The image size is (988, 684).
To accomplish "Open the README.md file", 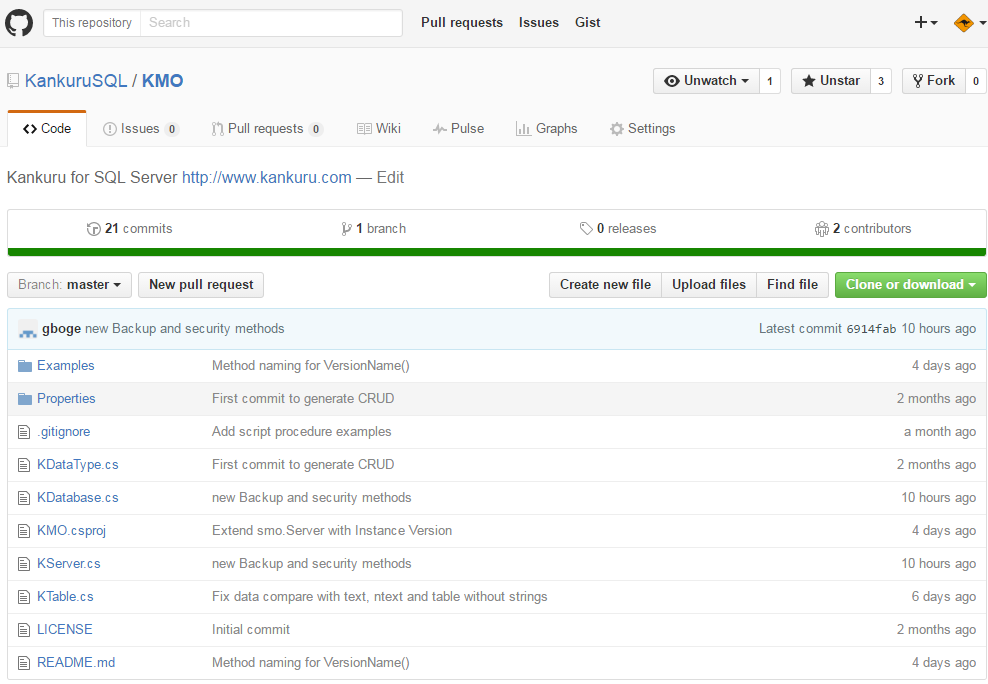I will coord(76,663).
